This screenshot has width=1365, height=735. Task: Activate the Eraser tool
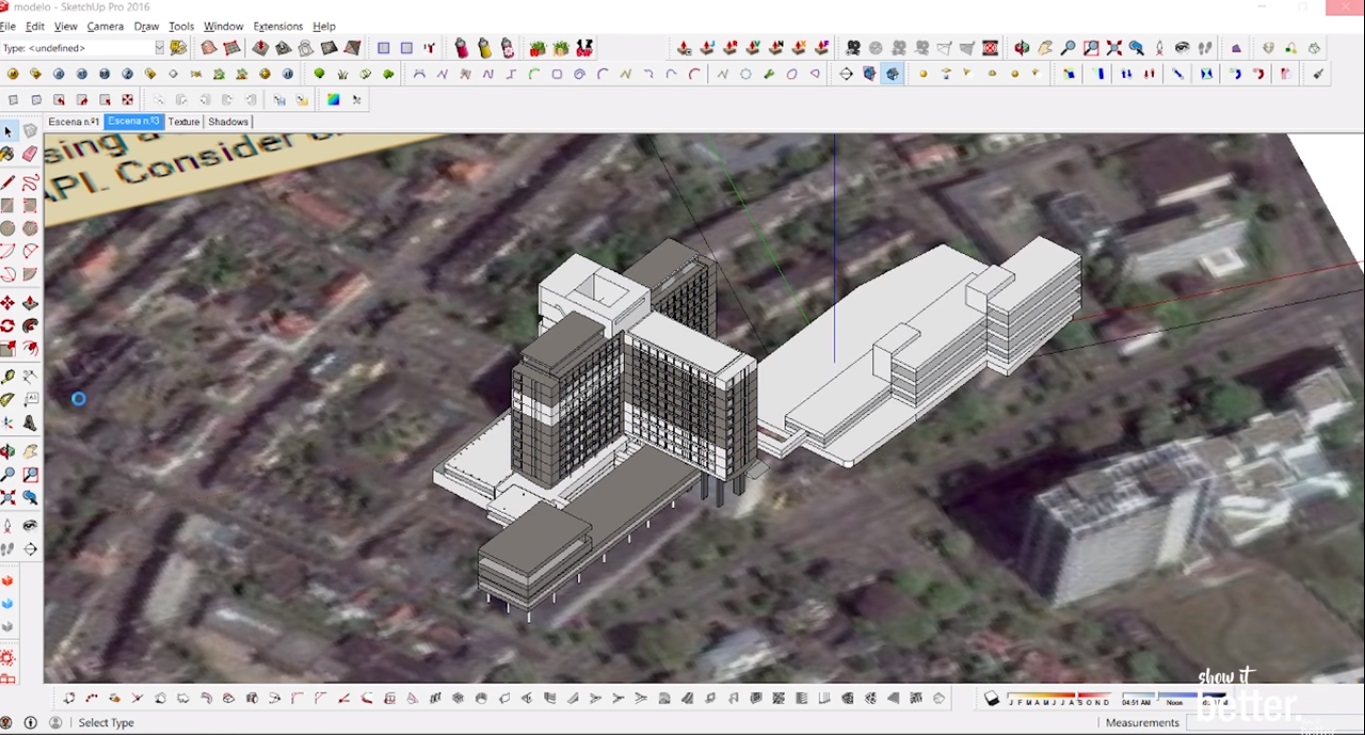[x=30, y=153]
